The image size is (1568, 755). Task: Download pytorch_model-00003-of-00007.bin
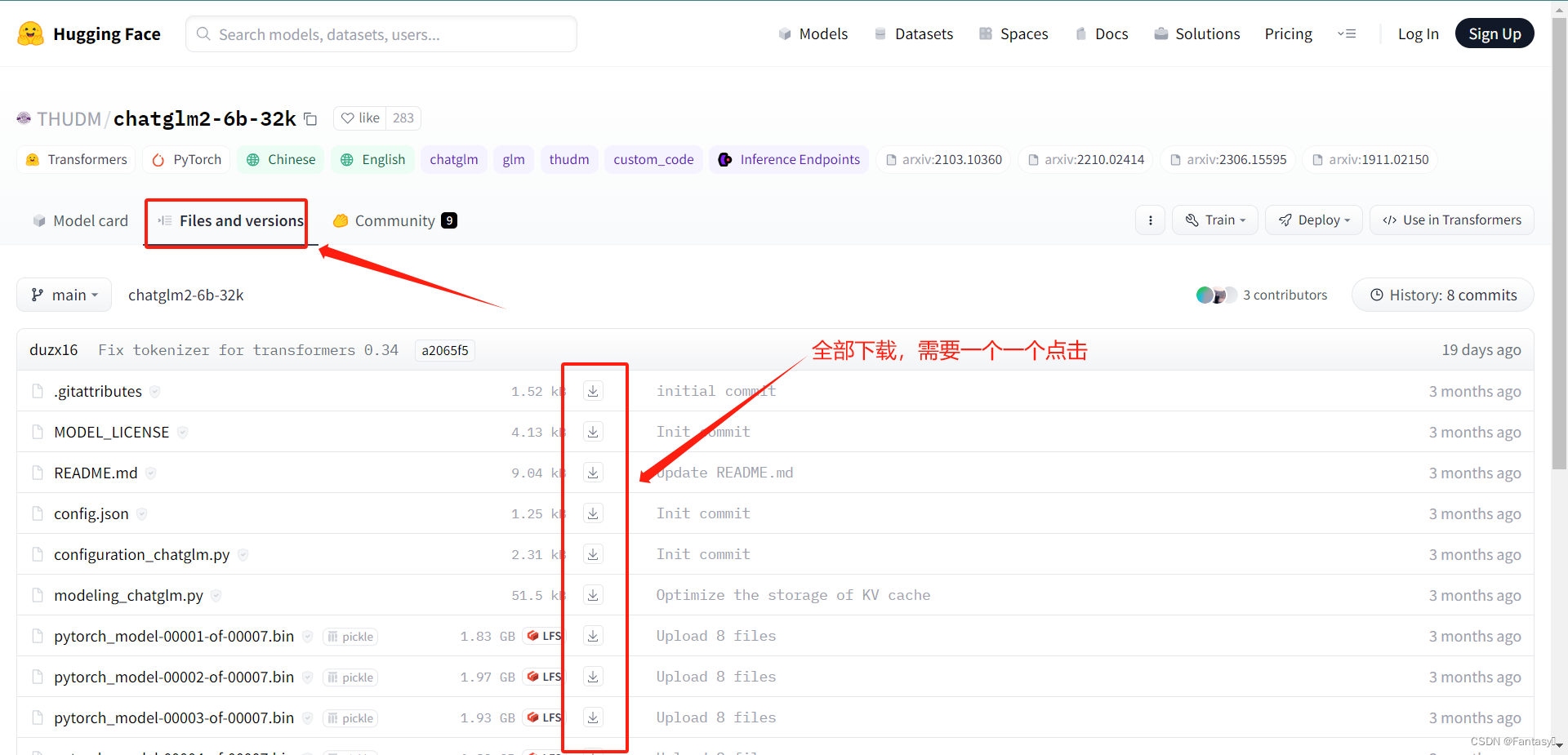point(593,717)
